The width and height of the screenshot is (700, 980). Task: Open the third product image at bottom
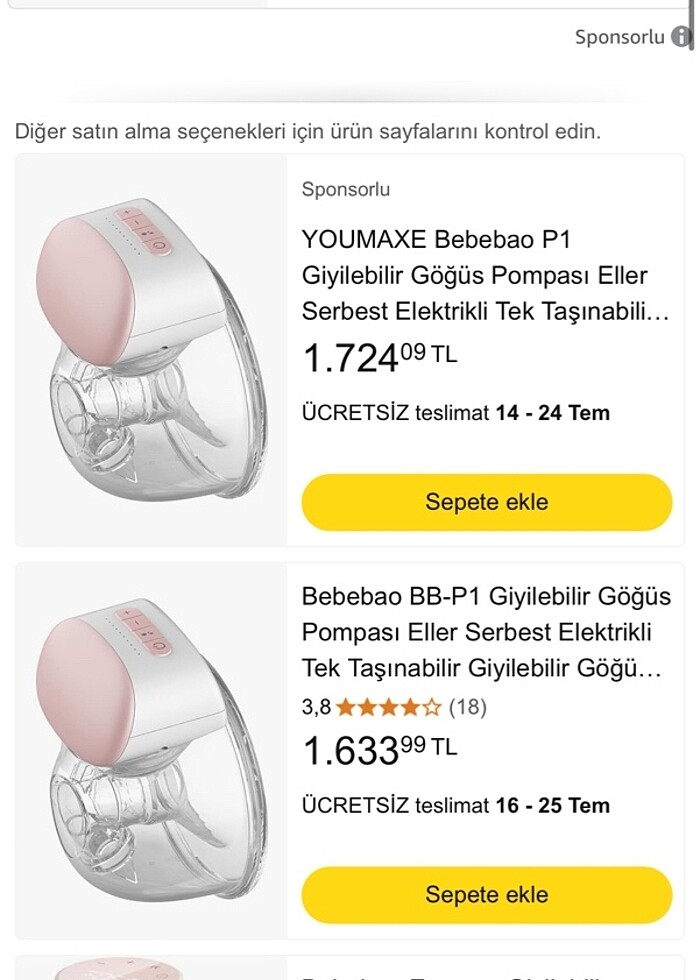[x=151, y=970]
